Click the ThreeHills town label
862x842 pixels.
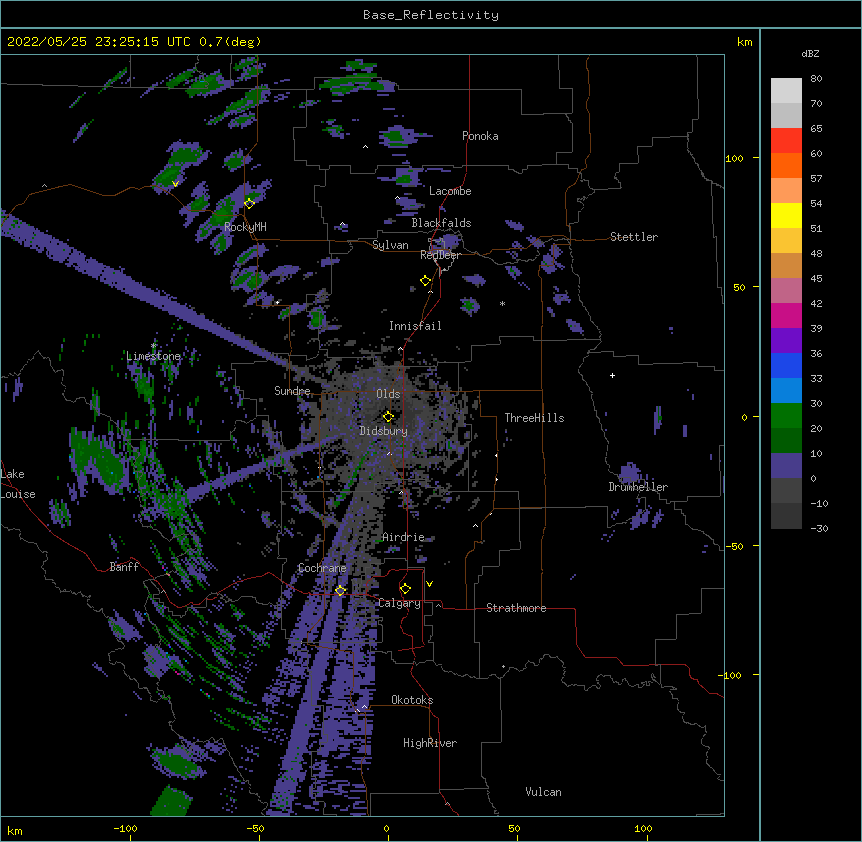point(534,418)
